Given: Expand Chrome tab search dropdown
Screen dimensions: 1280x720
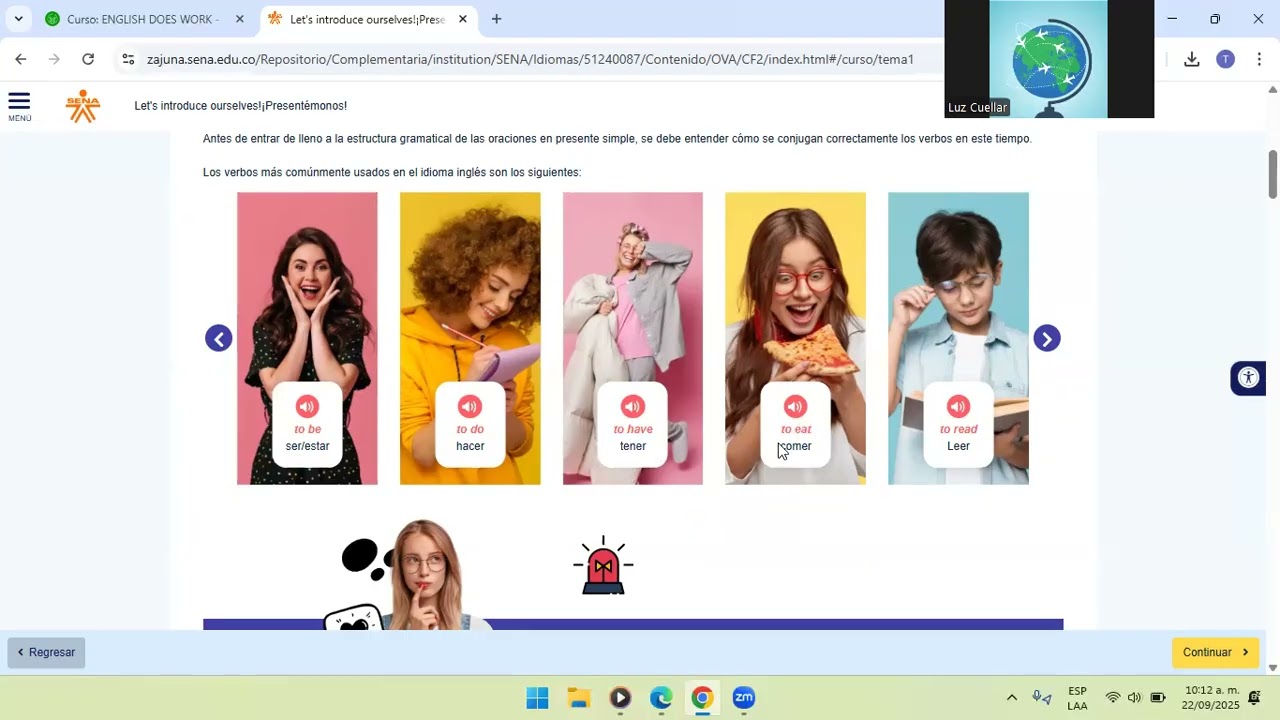Looking at the screenshot, I should click(x=18, y=19).
